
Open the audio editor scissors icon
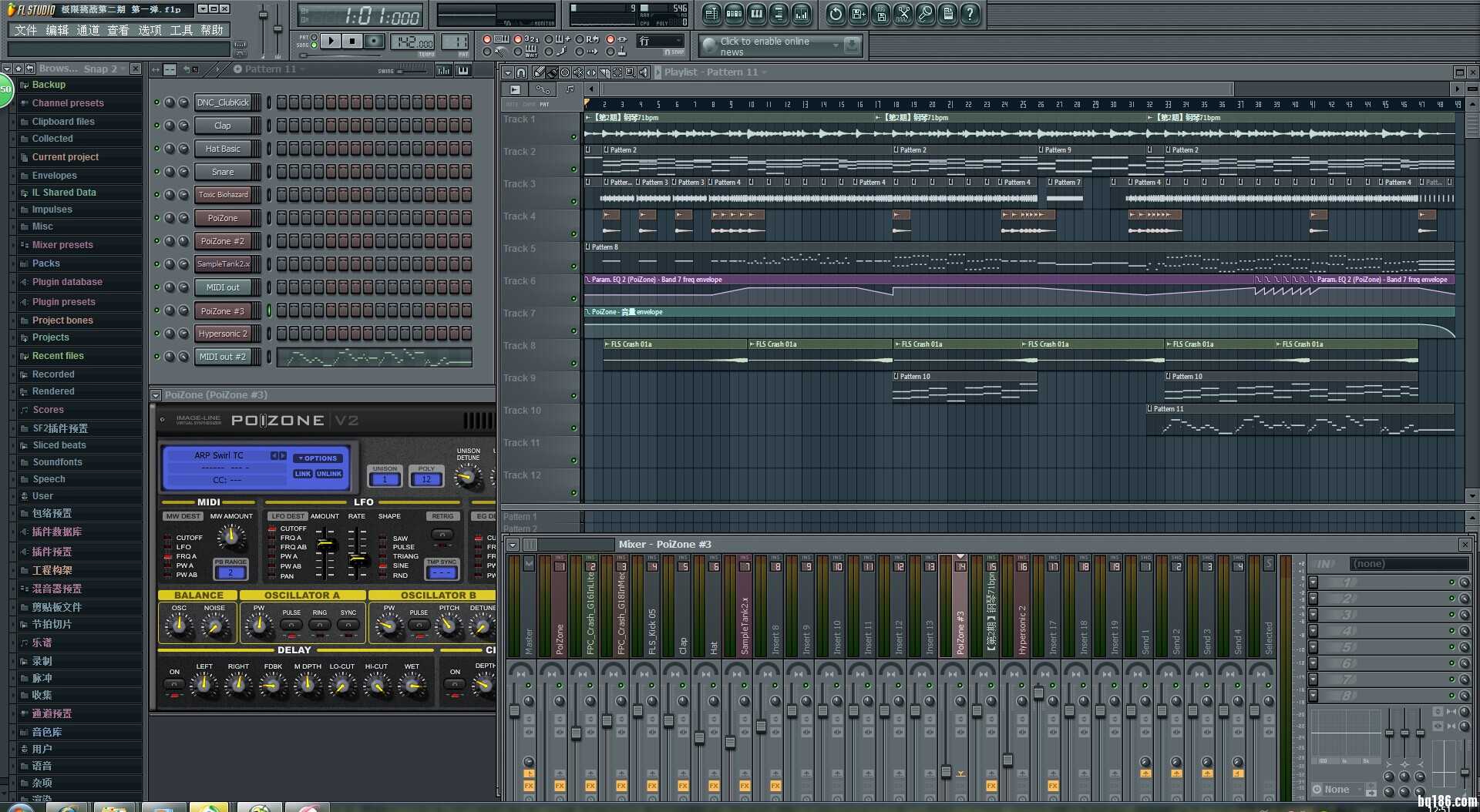click(903, 14)
